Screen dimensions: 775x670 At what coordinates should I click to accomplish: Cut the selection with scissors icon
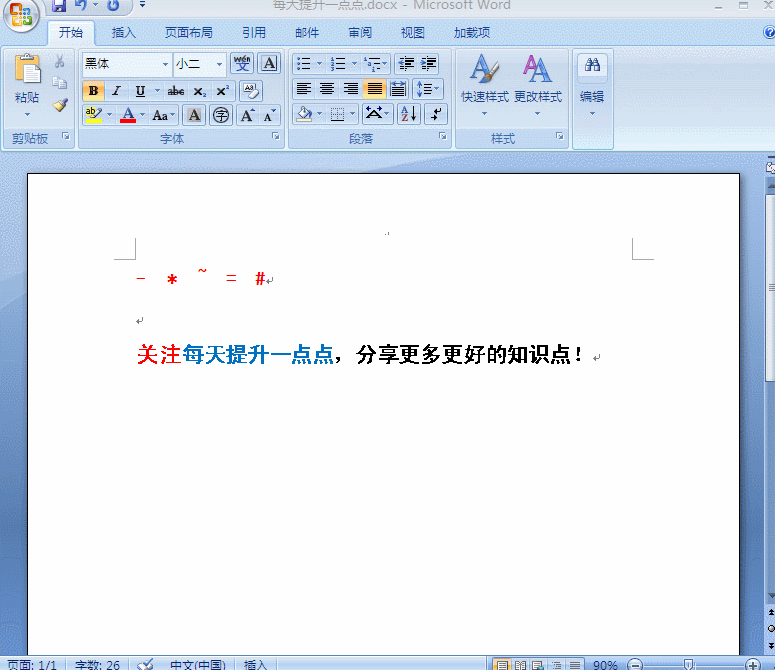59,61
